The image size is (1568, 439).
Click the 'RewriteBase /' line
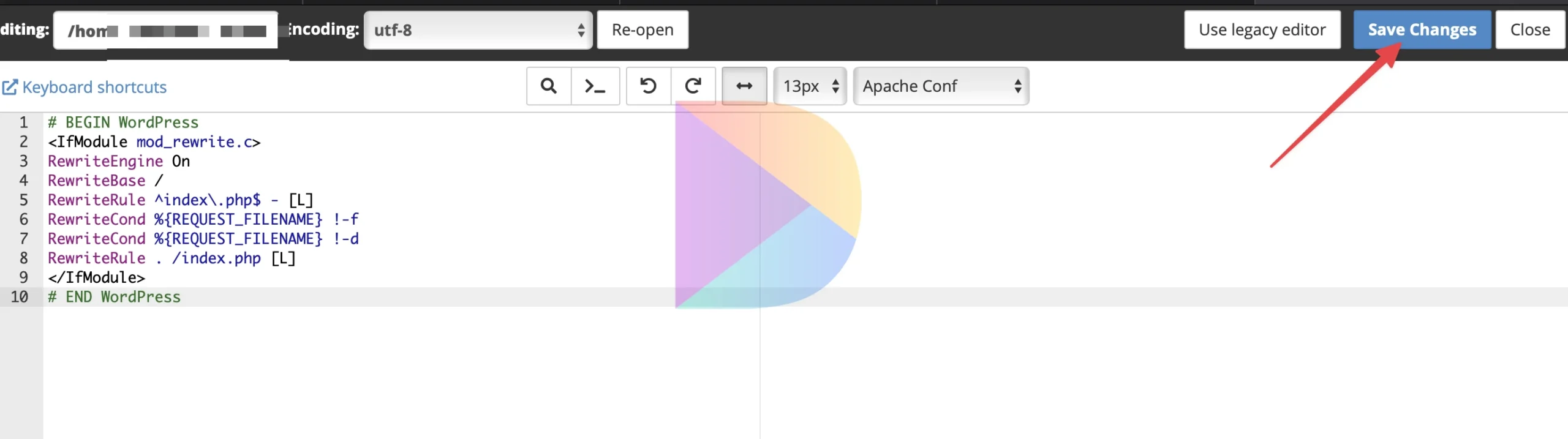(105, 181)
